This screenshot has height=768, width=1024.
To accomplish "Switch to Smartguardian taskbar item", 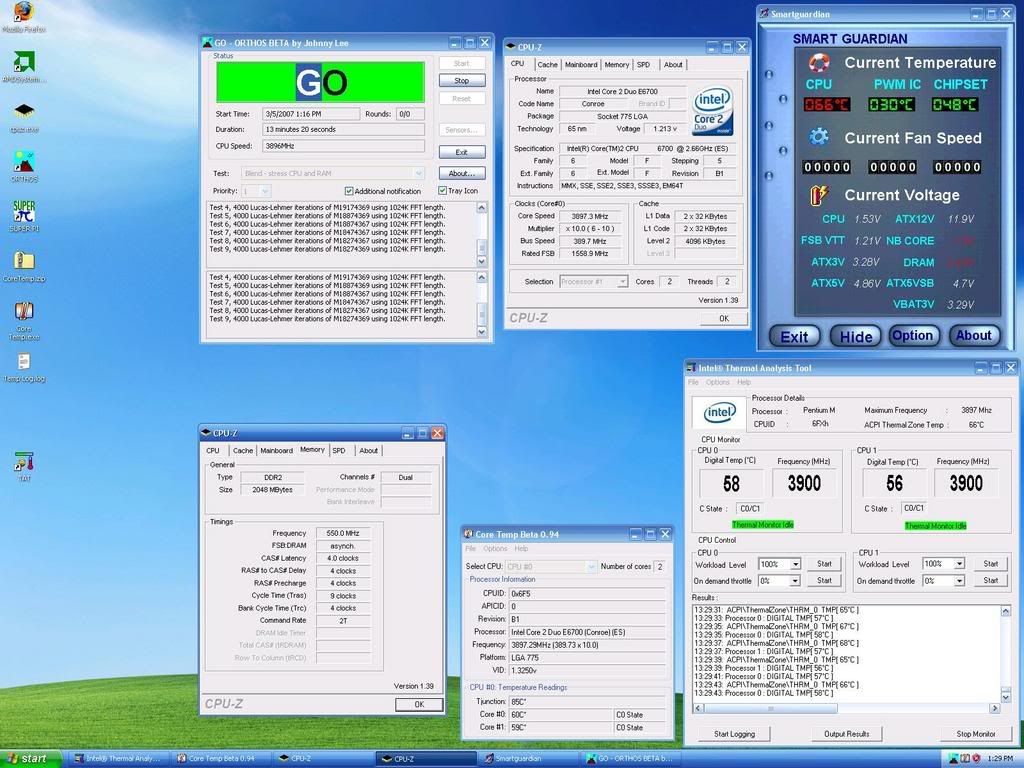I will pos(526,759).
